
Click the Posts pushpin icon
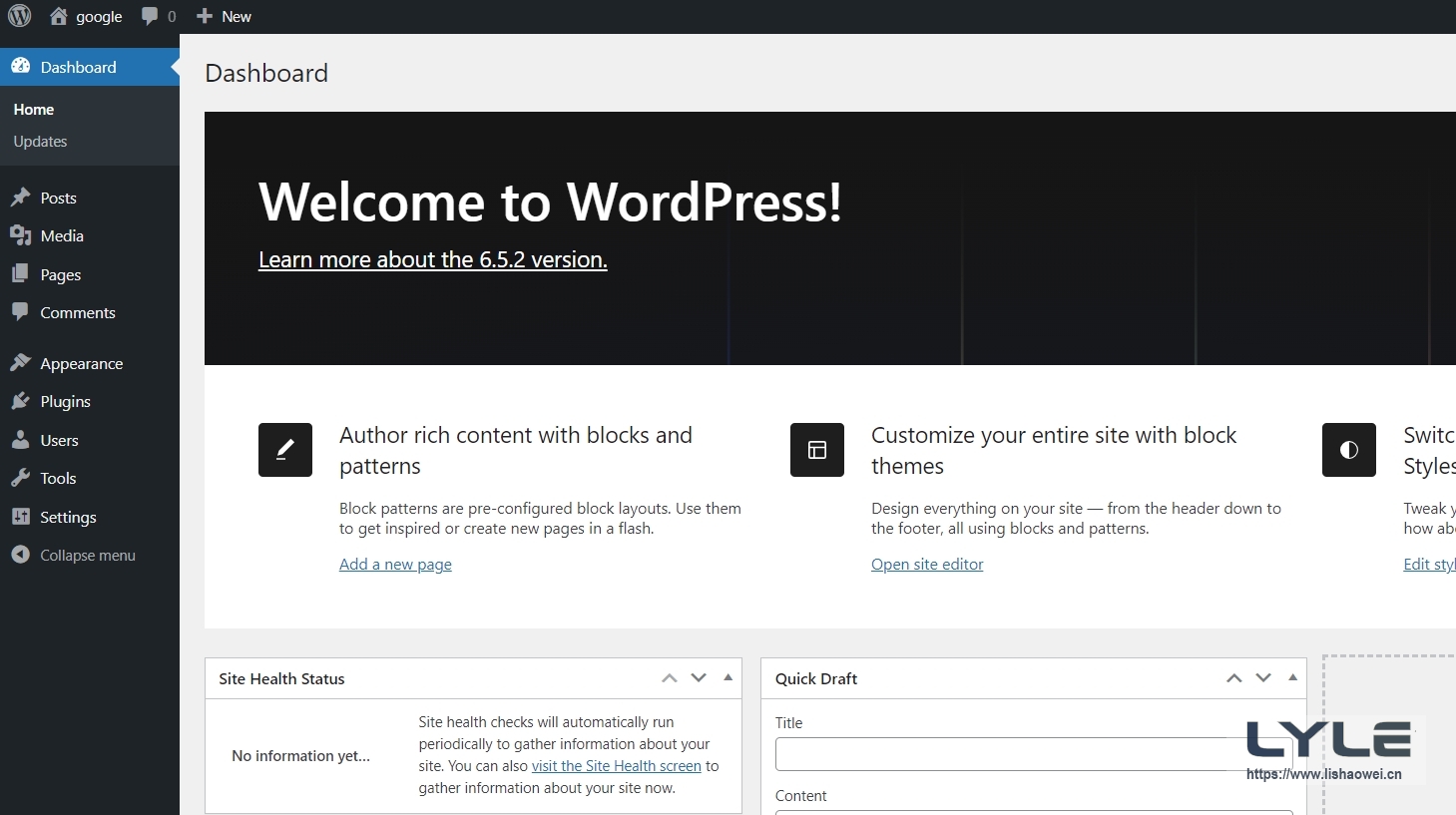click(21, 198)
